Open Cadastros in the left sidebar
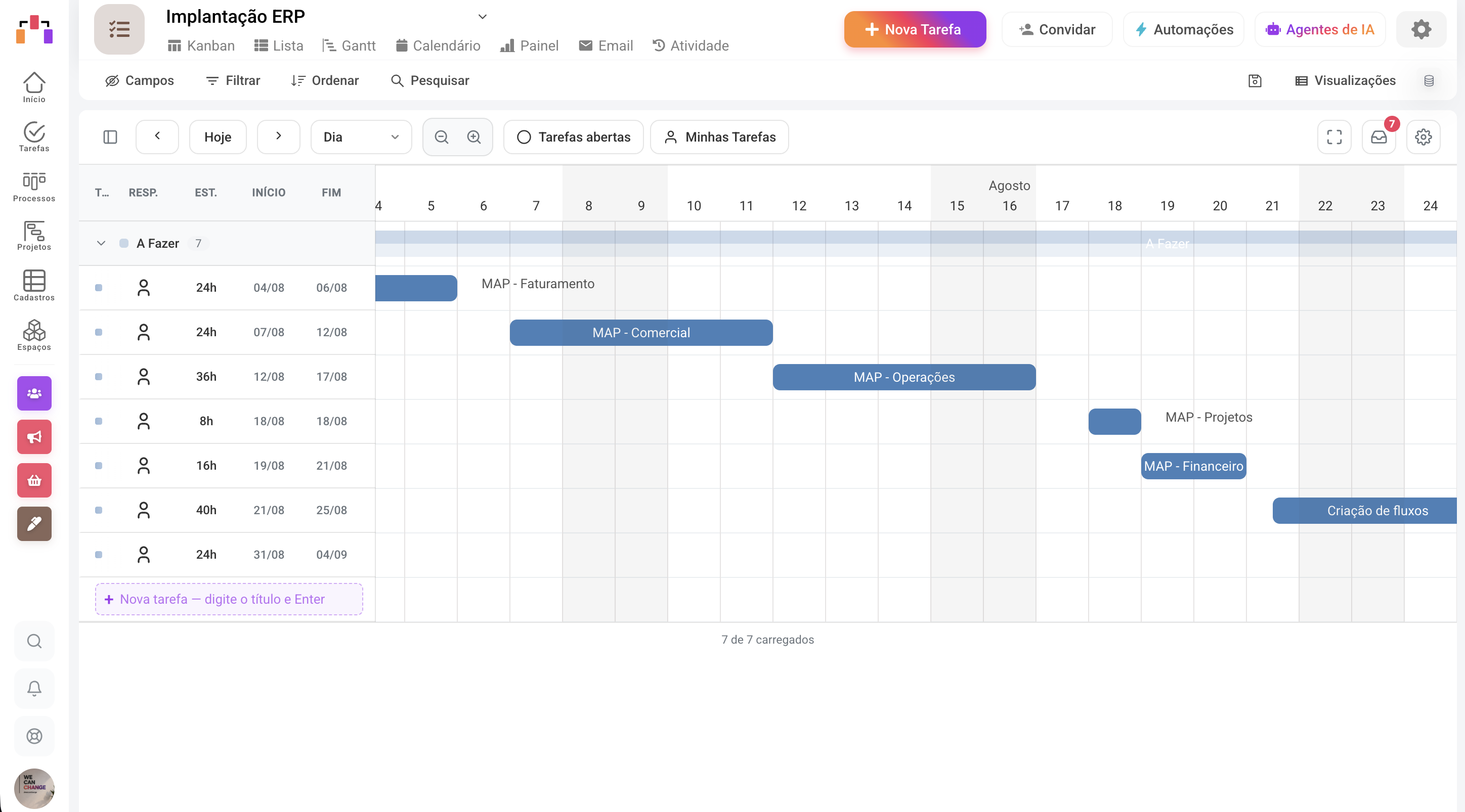 (x=34, y=286)
